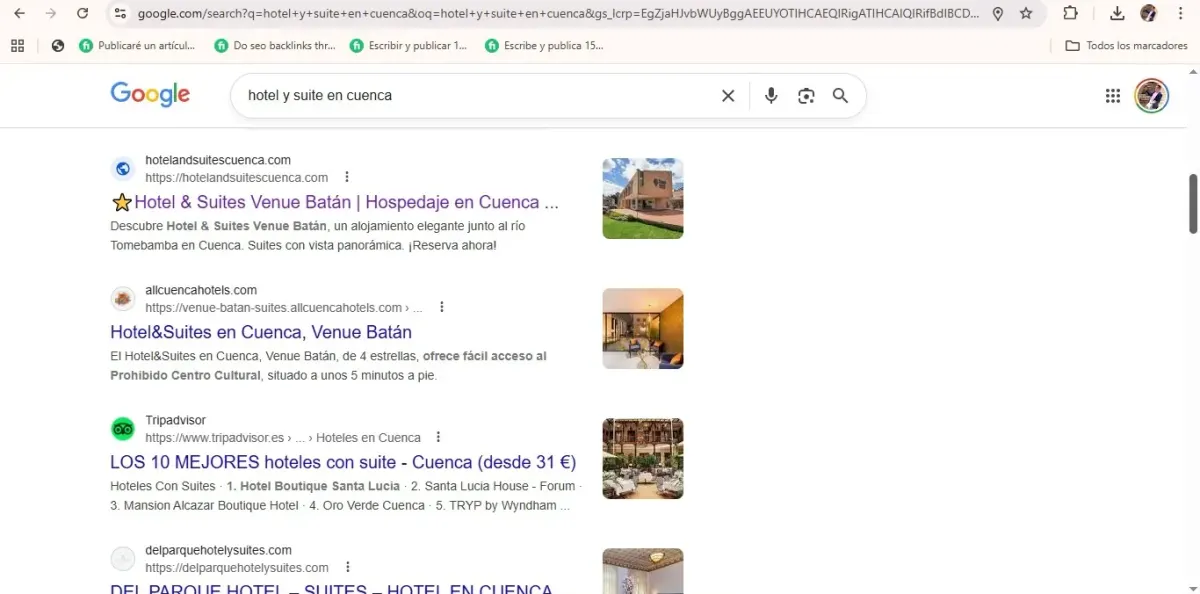Click 'https://delparquehotelysuites.com' URL text
1200x594 pixels.
tap(237, 568)
